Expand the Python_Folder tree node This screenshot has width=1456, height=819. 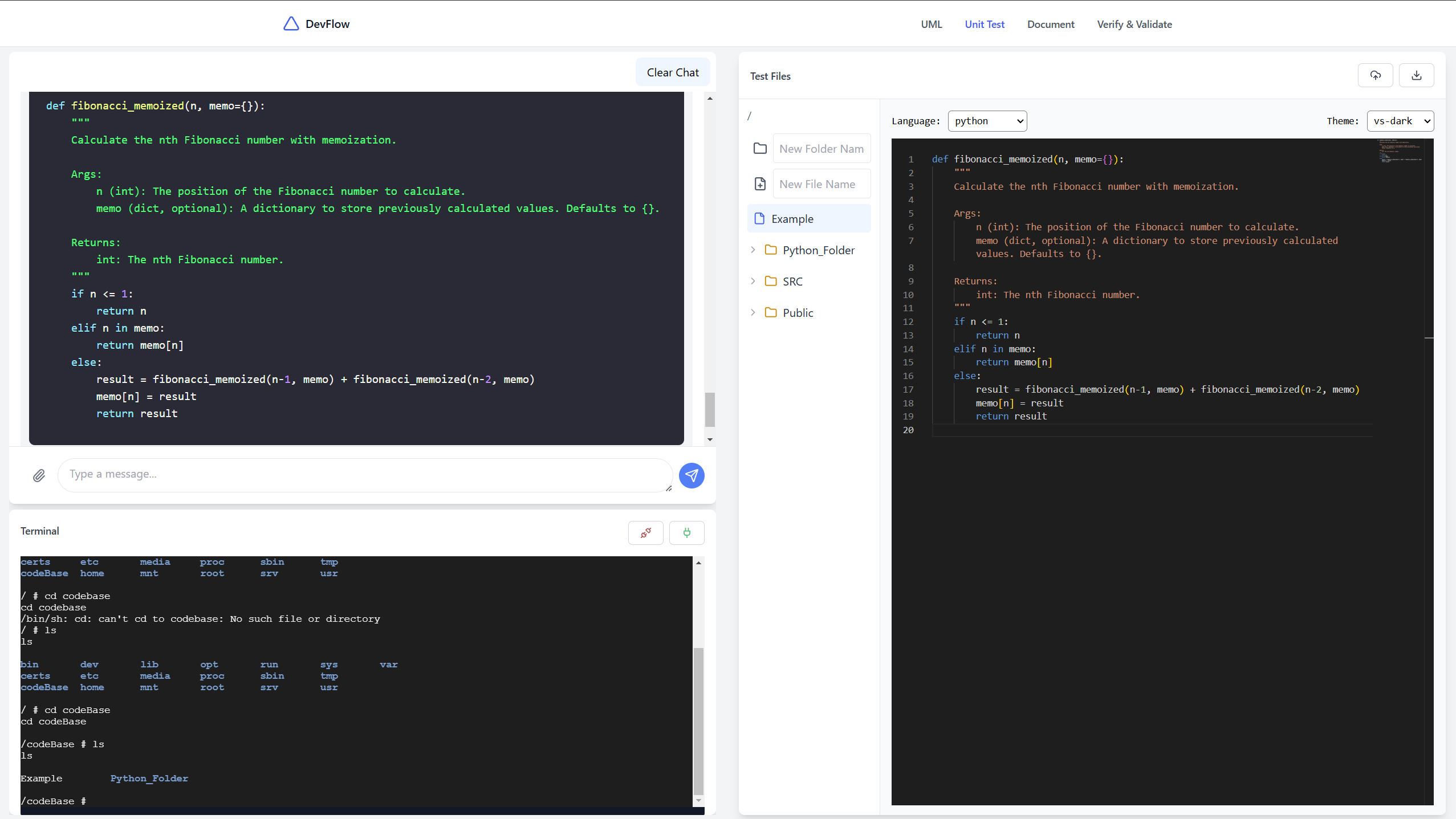click(x=753, y=250)
